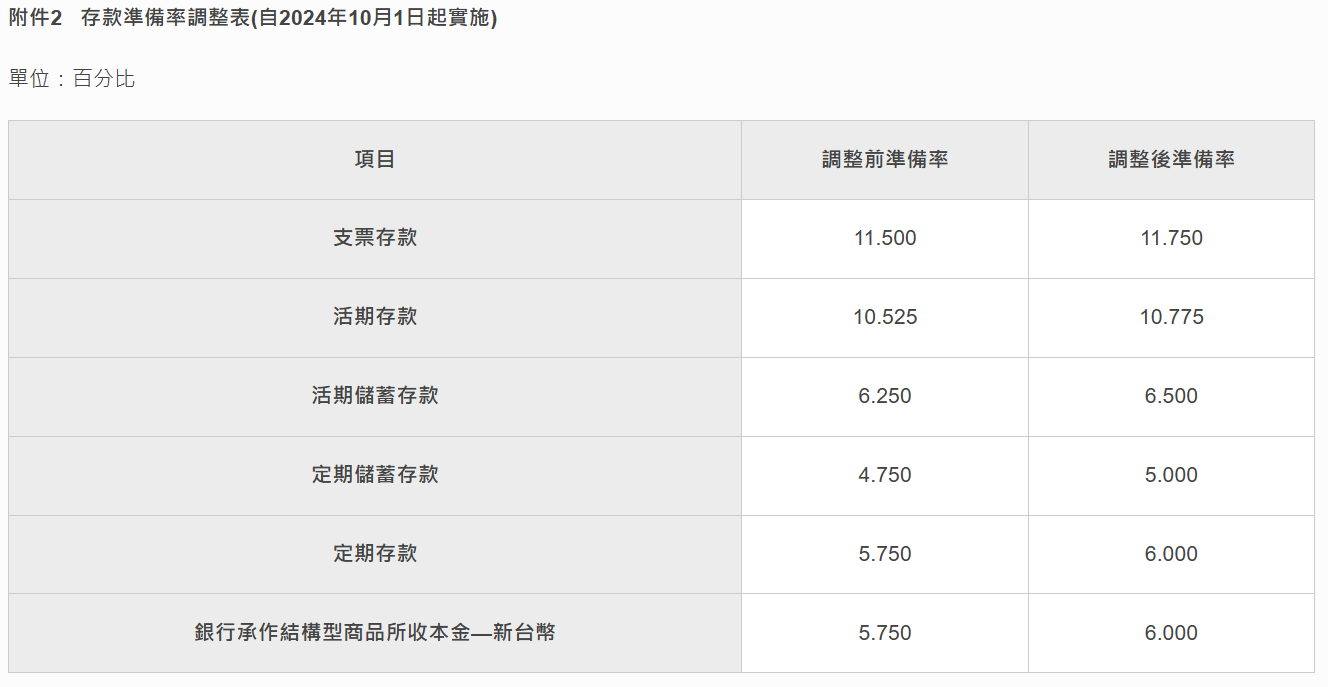Click the 定期存款 row label
The width and height of the screenshot is (1328, 687).
coord(375,554)
